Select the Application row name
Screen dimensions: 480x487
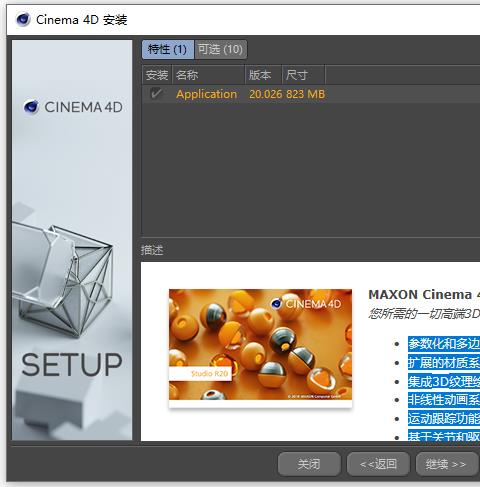coord(206,94)
